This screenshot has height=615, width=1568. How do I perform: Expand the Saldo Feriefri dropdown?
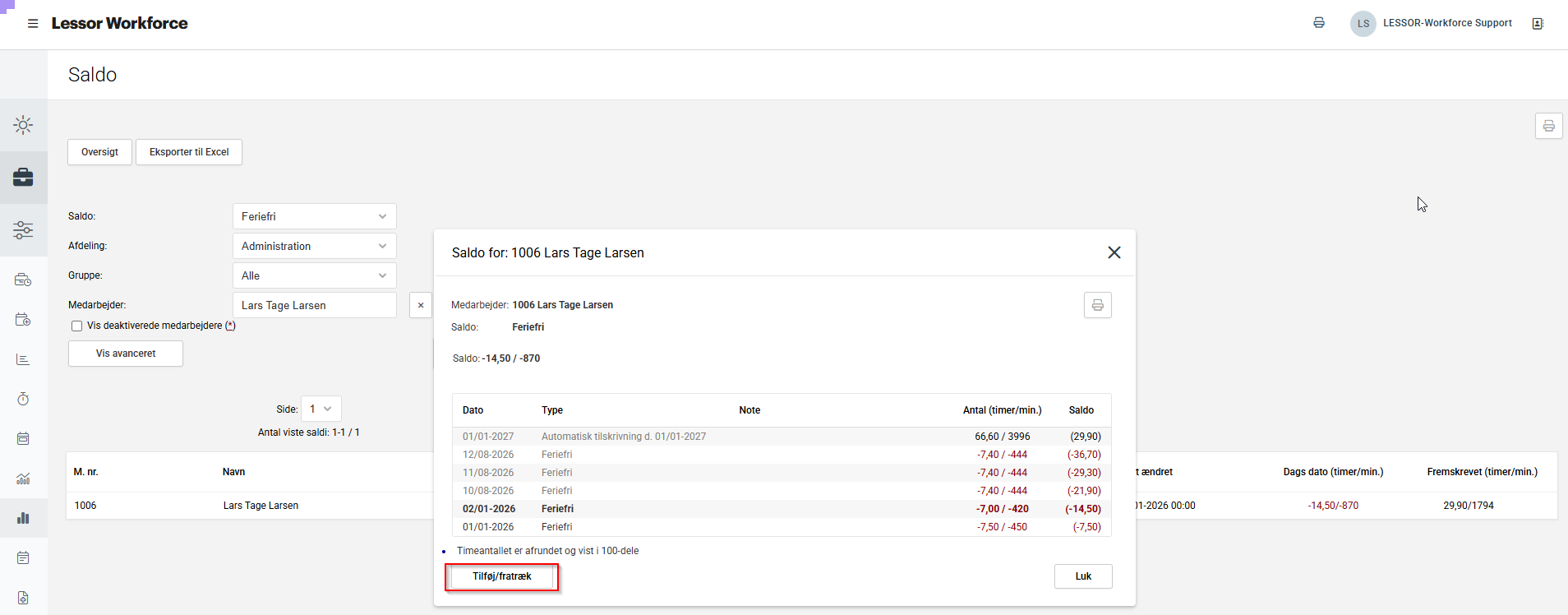pyautogui.click(x=314, y=216)
